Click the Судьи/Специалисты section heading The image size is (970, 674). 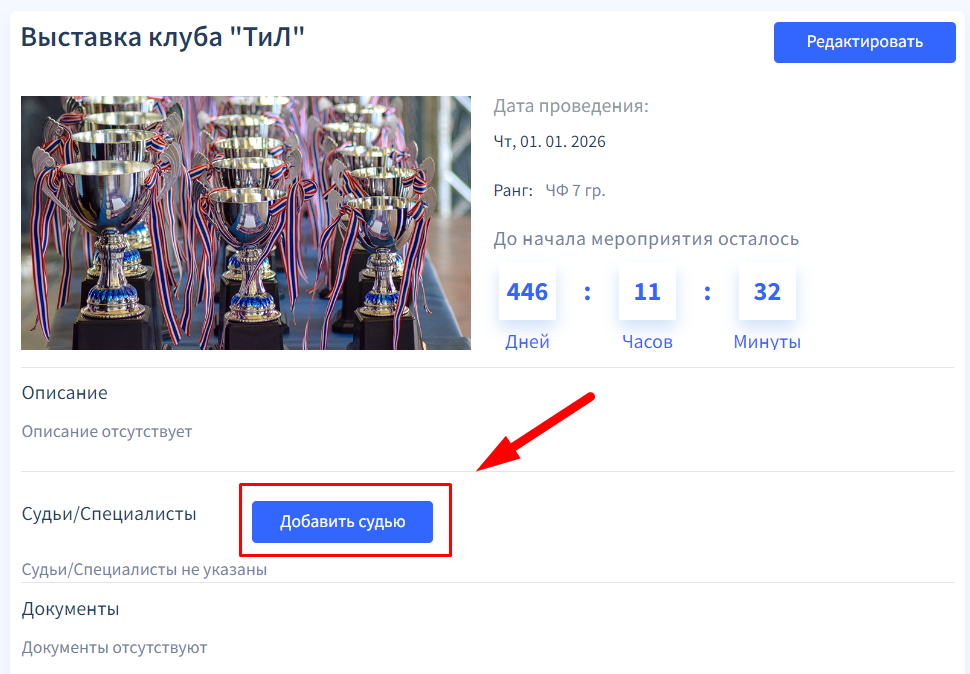[109, 514]
